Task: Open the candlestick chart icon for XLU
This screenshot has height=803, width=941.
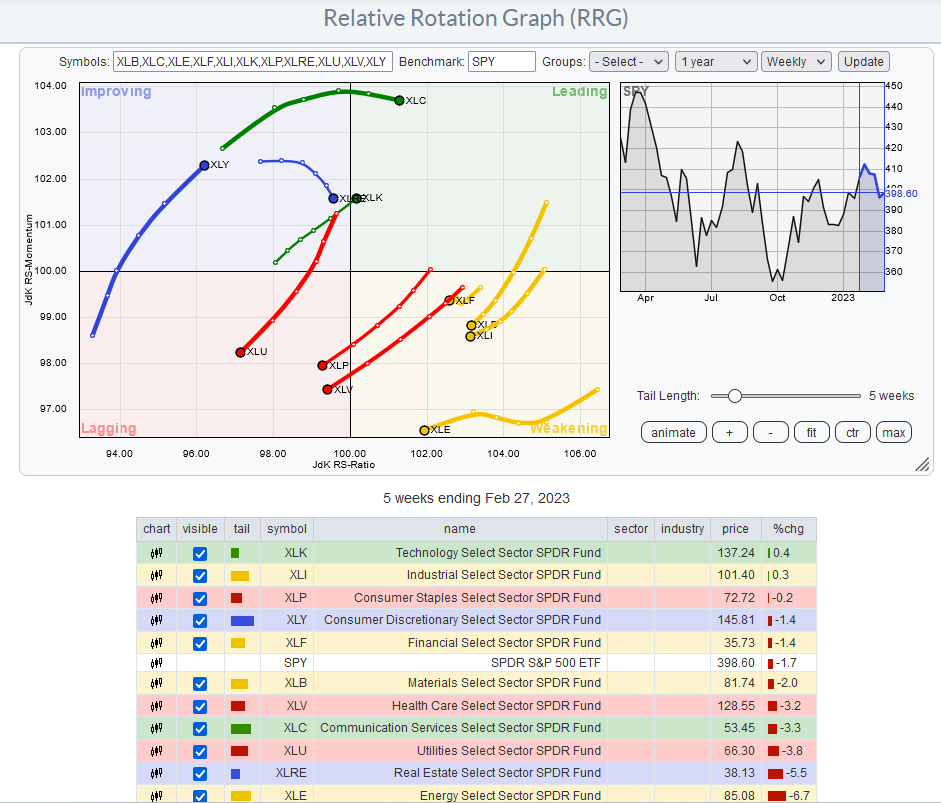Action: point(157,751)
